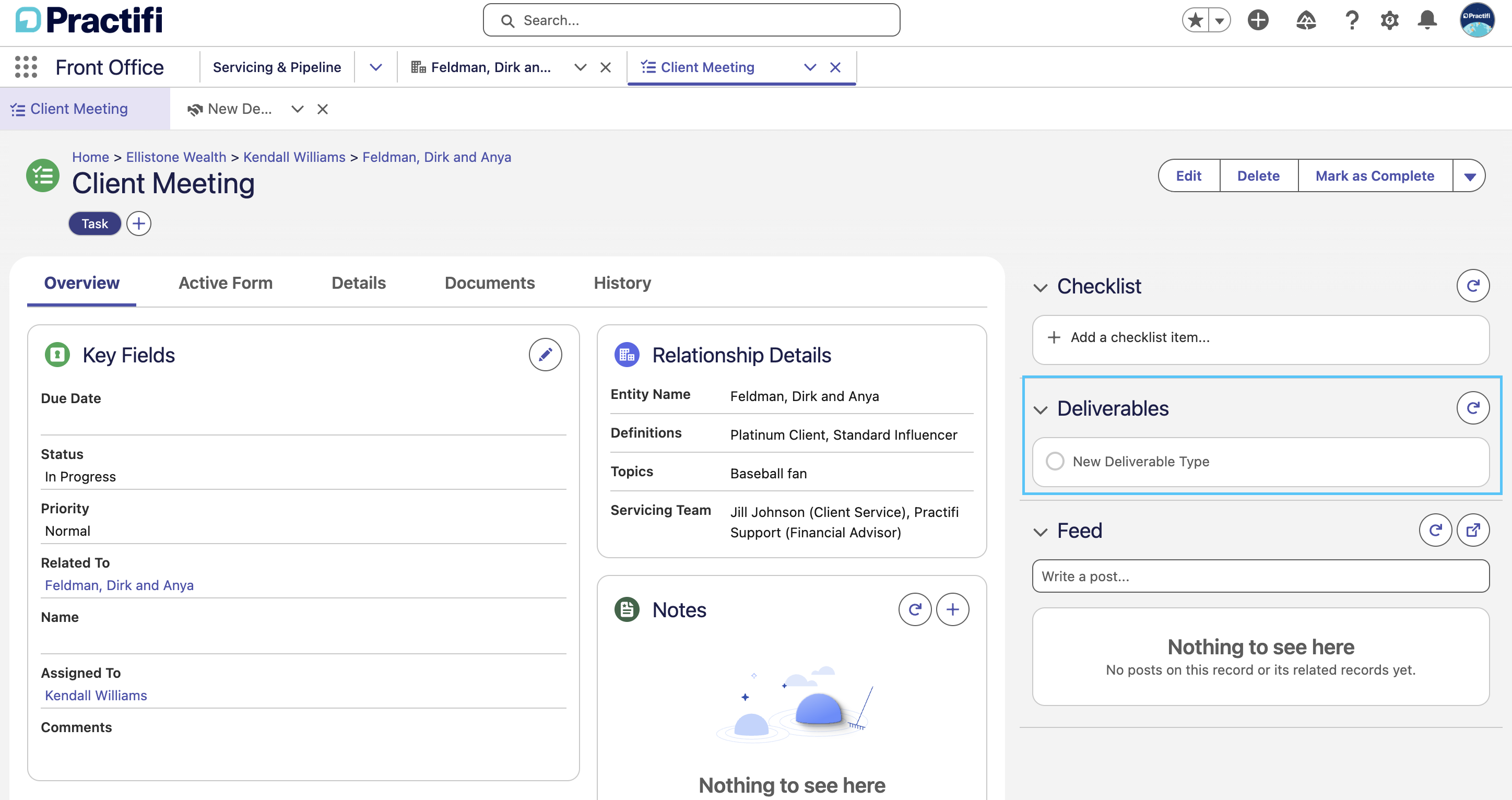Open the Notifications bell

(x=1427, y=20)
